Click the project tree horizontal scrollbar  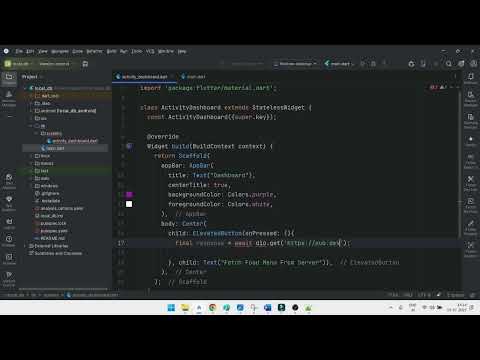(63, 289)
